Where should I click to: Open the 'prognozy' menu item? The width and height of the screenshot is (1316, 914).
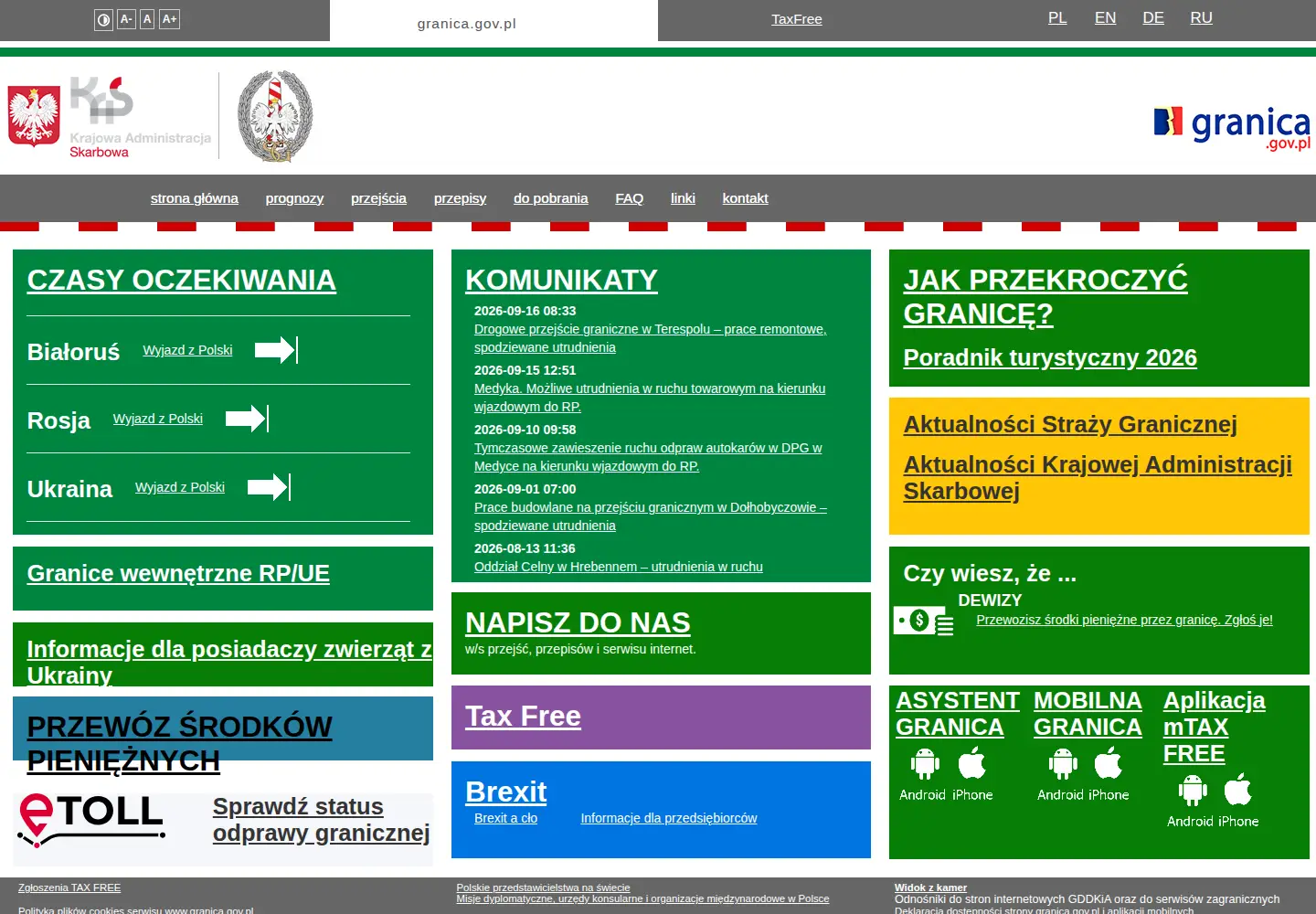294,198
